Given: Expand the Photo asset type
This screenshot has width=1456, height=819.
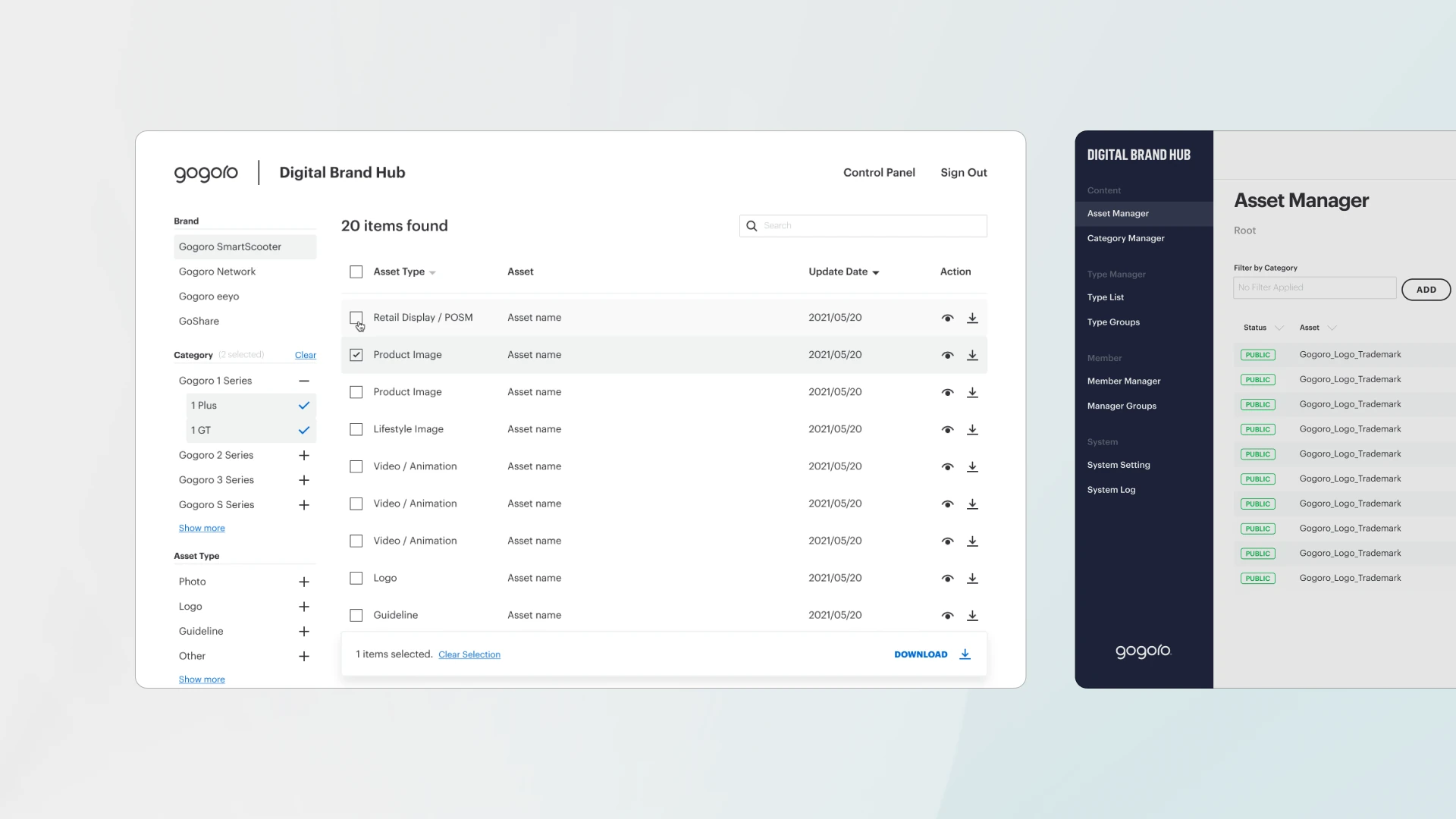Looking at the screenshot, I should [x=304, y=582].
